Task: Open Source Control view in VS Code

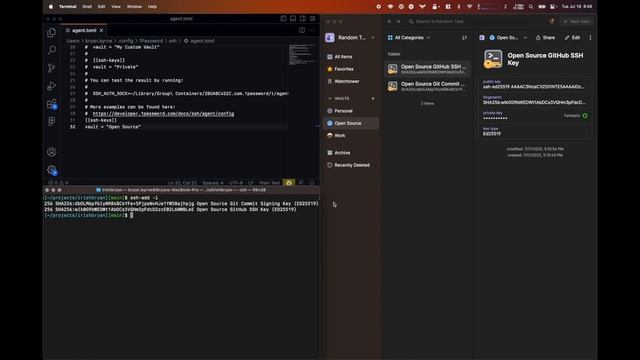Action: tap(51, 68)
